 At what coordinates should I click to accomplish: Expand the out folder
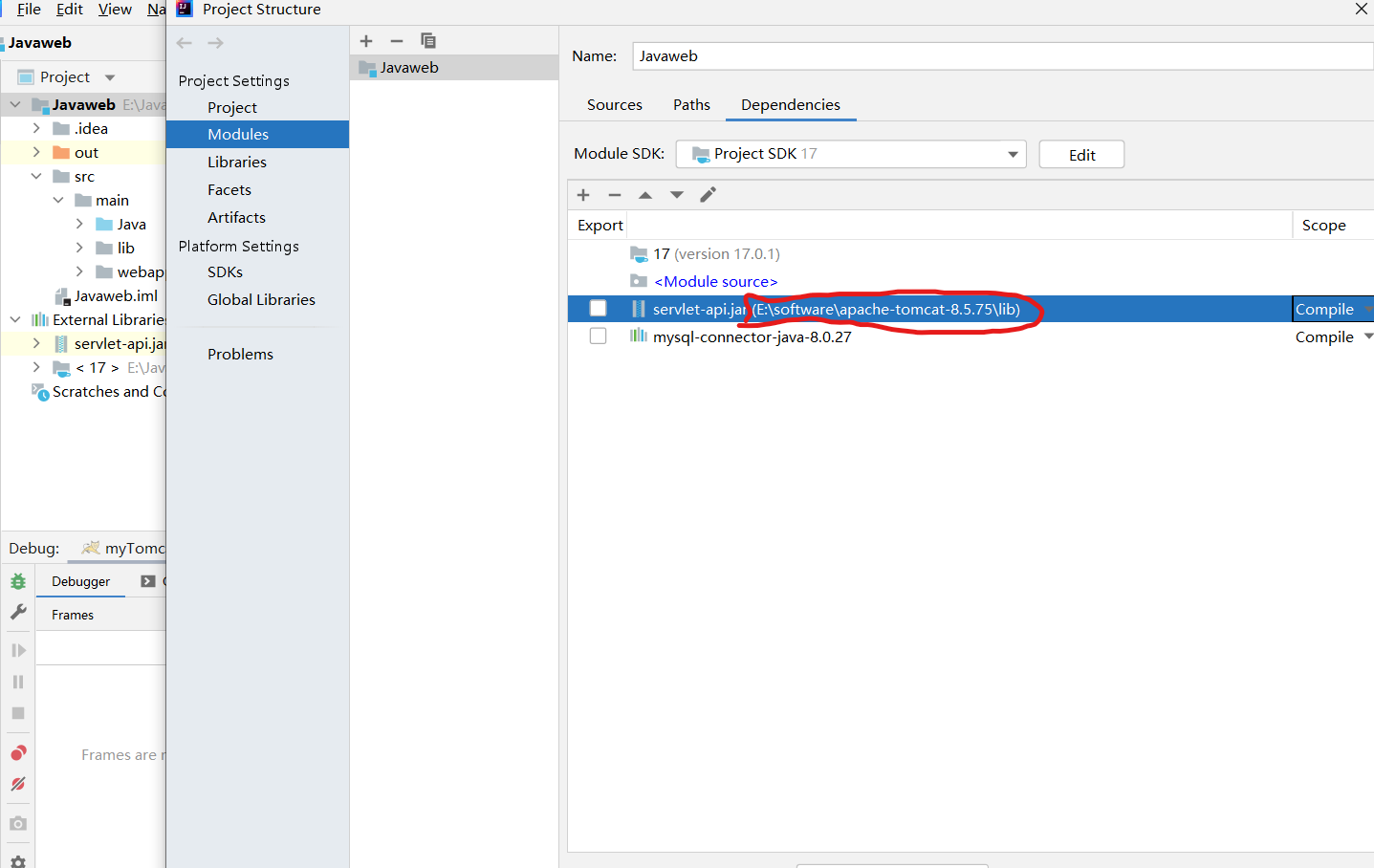[36, 152]
